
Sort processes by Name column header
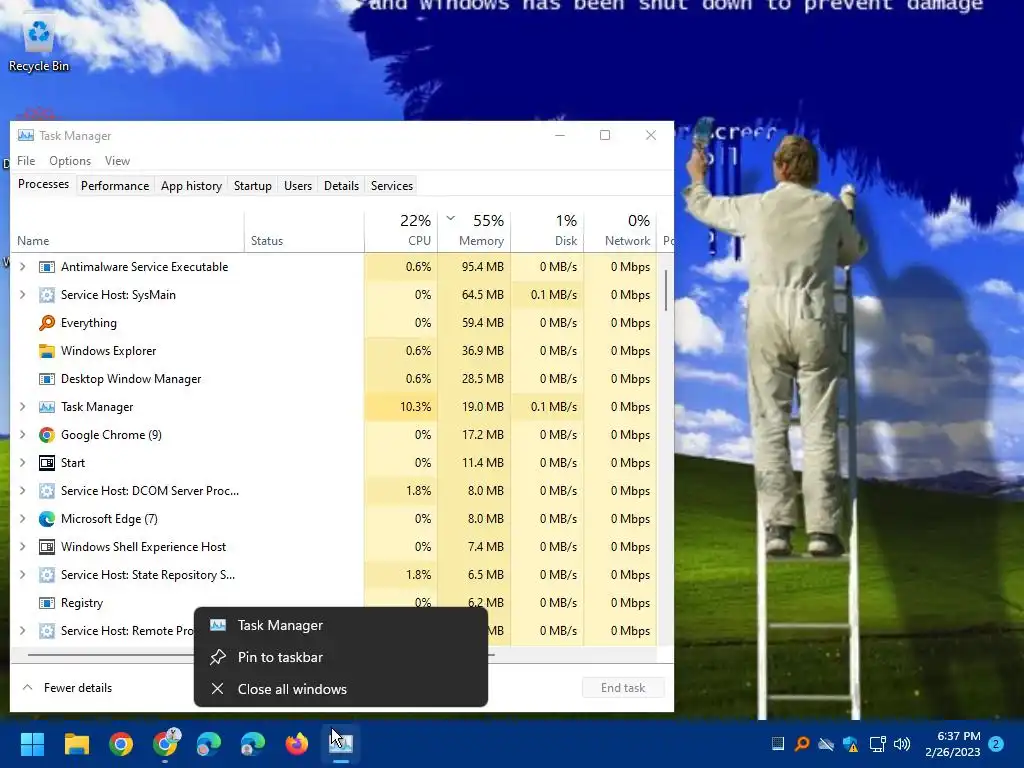point(127,231)
